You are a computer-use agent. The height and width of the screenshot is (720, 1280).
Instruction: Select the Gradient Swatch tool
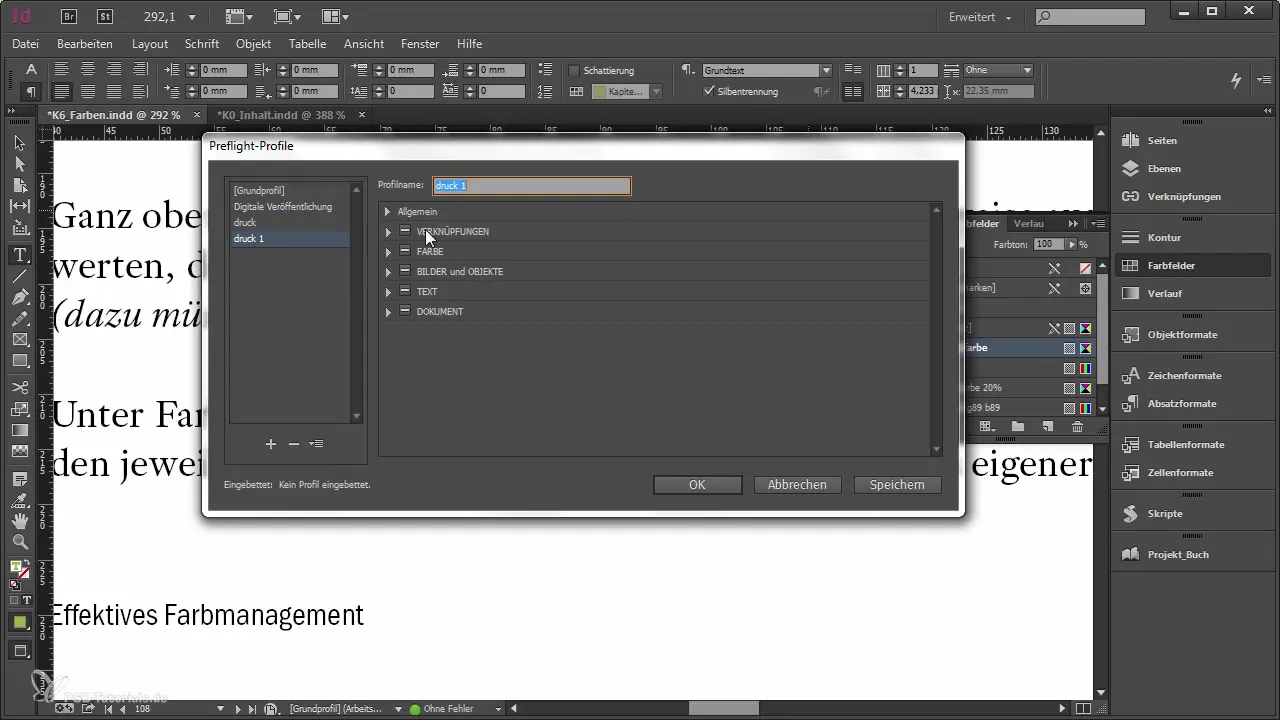19,430
